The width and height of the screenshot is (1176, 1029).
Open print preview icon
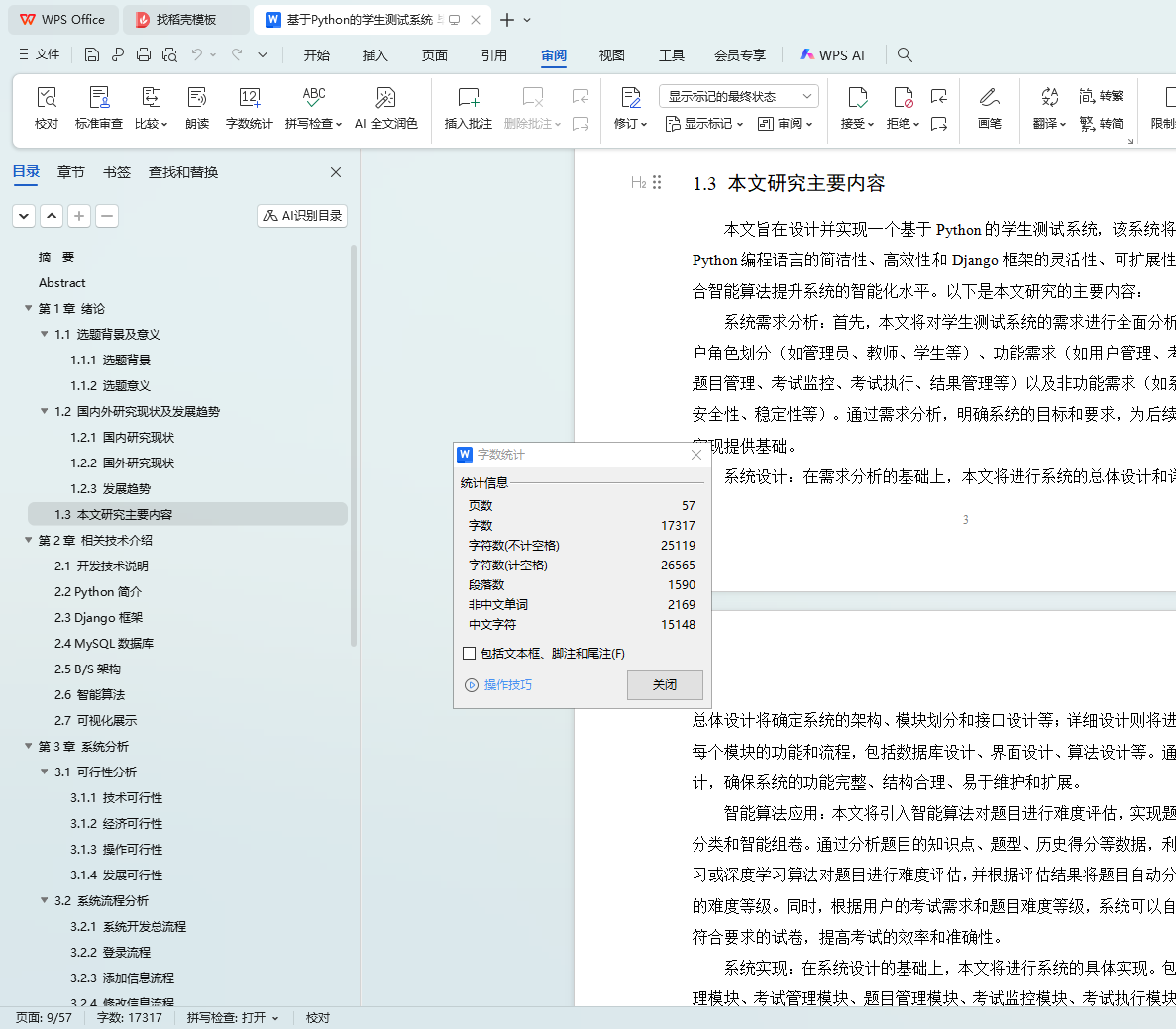pyautogui.click(x=169, y=54)
